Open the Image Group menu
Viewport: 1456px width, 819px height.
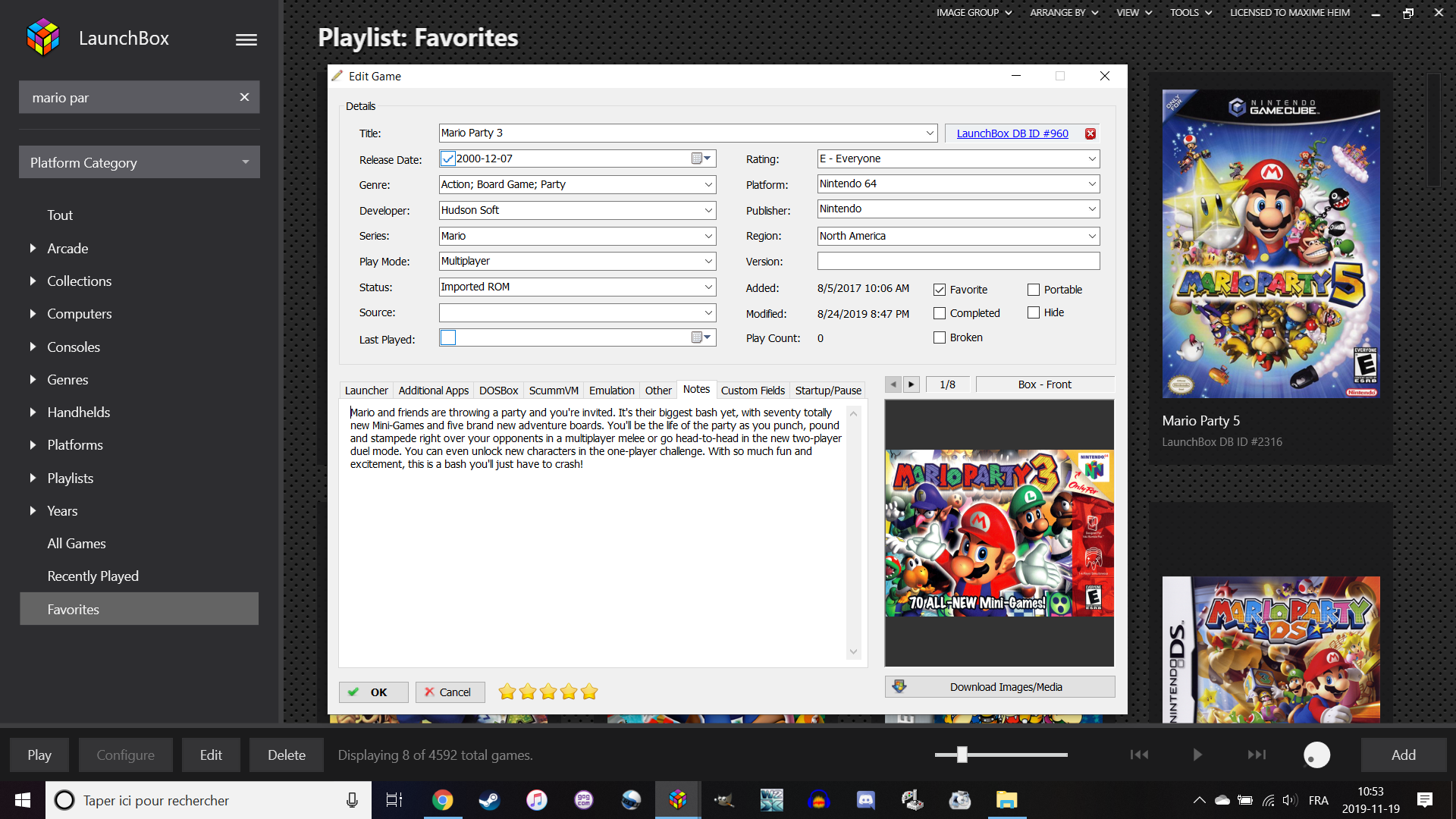click(974, 12)
